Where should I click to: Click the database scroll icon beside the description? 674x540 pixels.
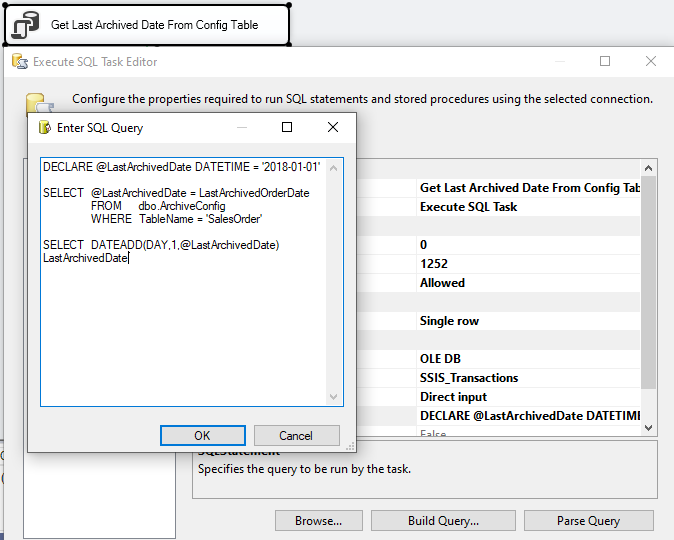click(39, 104)
